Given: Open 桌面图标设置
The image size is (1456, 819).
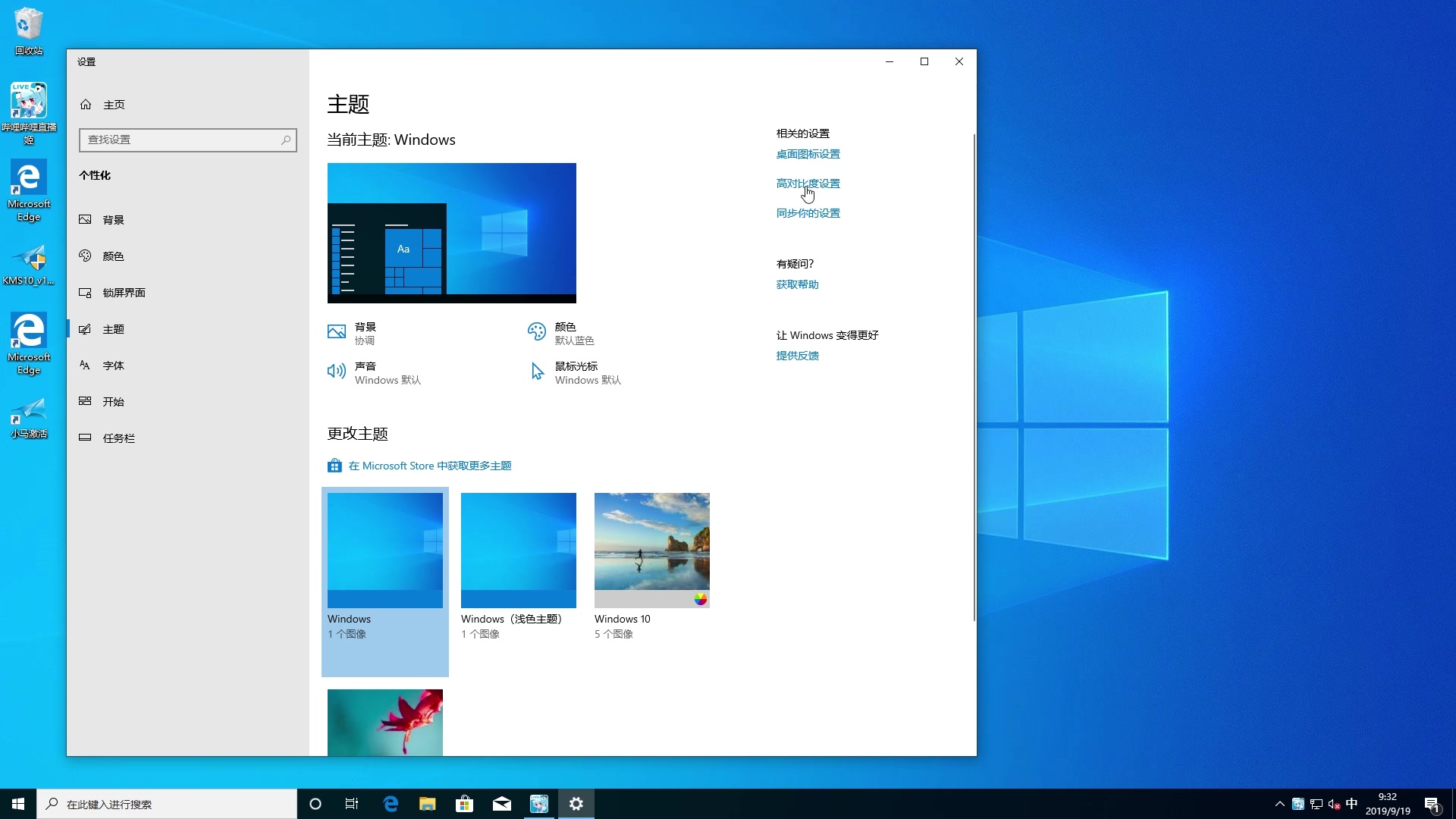Looking at the screenshot, I should tap(807, 153).
